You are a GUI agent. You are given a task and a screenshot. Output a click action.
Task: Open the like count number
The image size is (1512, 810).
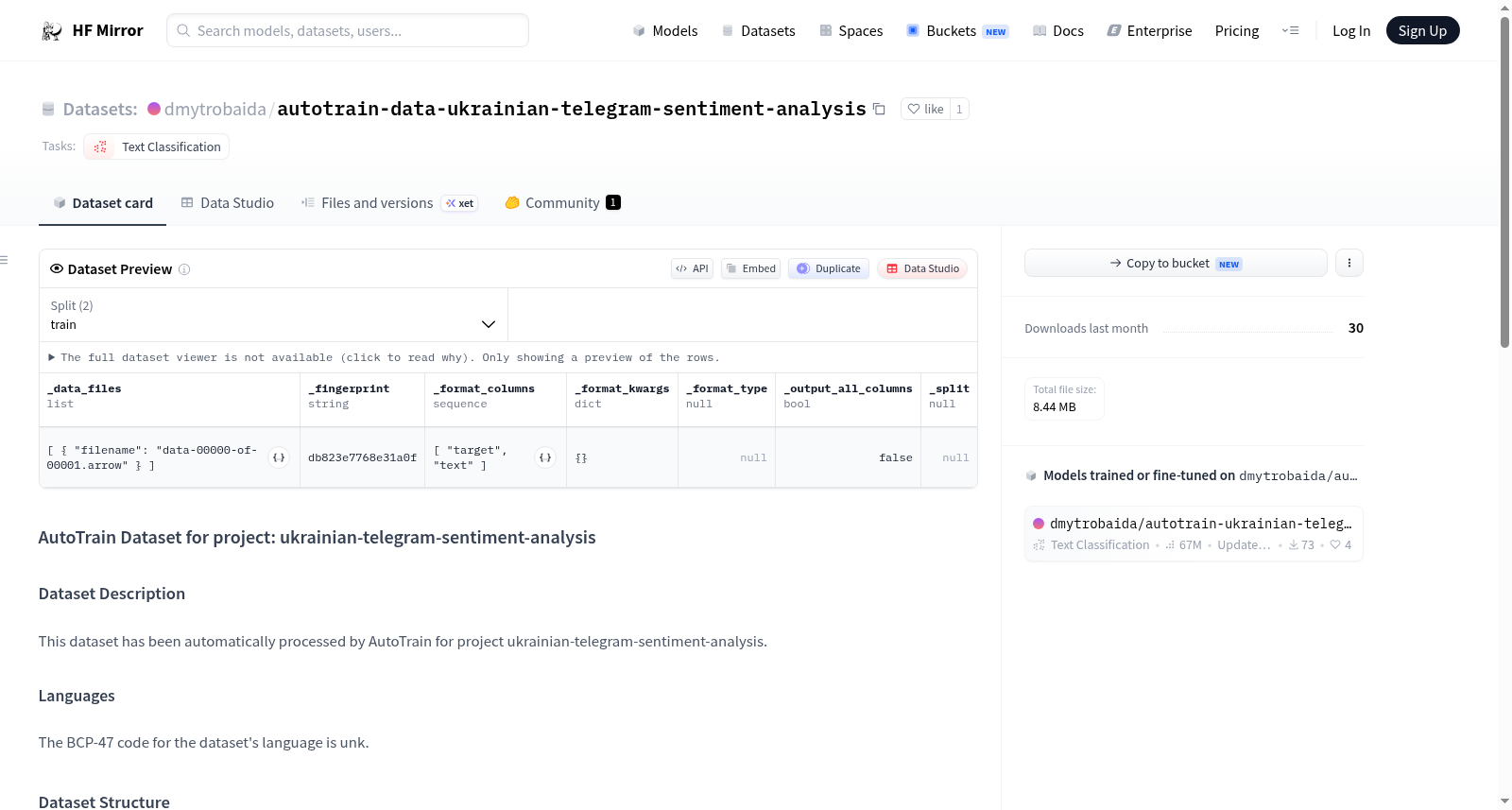click(959, 109)
